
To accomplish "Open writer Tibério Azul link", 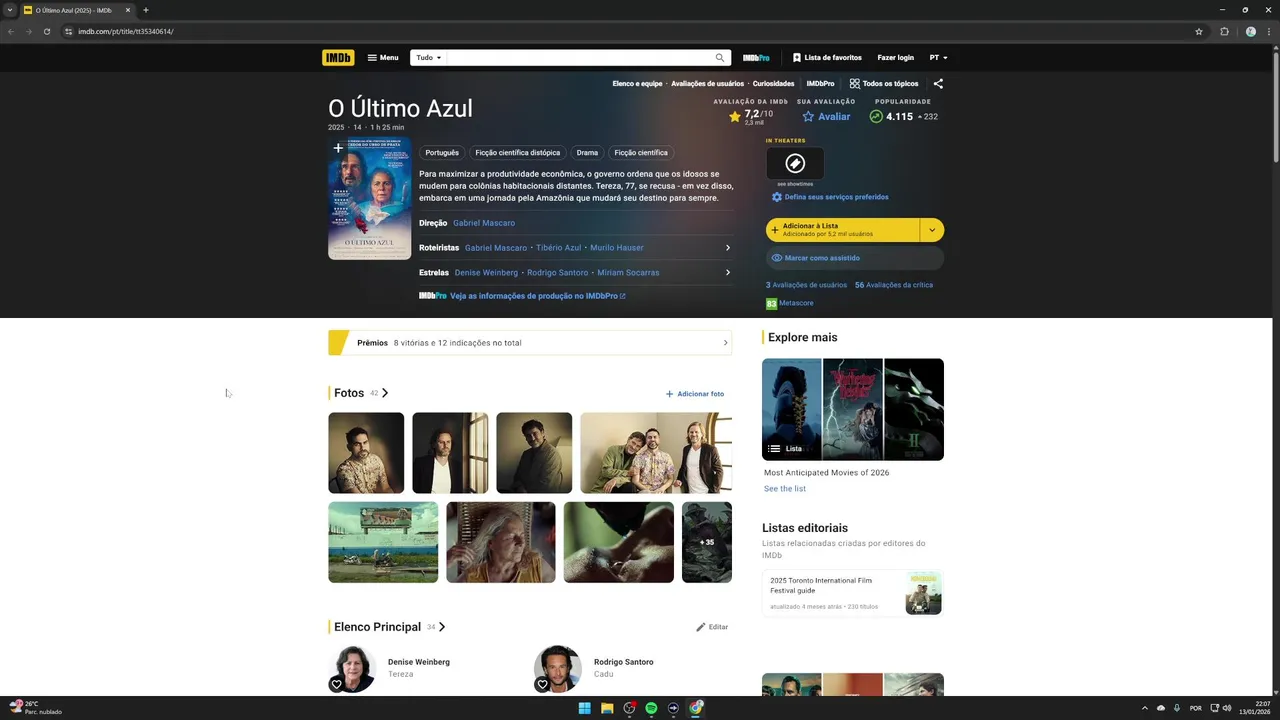I will tap(558, 248).
